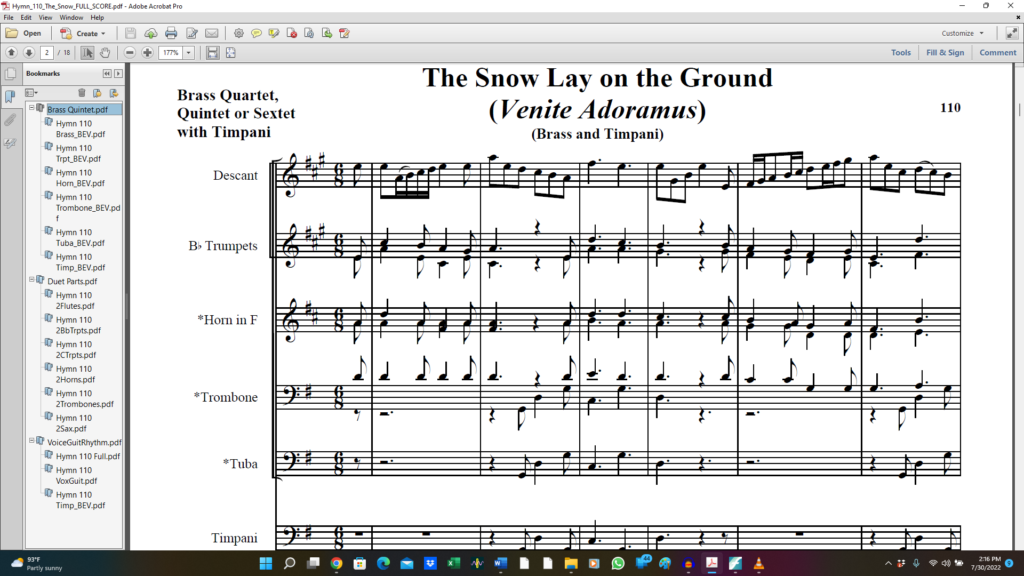Image resolution: width=1024 pixels, height=576 pixels.
Task: Collapse the VoiceGuitRhythm.pdf tree node
Action: 31,441
